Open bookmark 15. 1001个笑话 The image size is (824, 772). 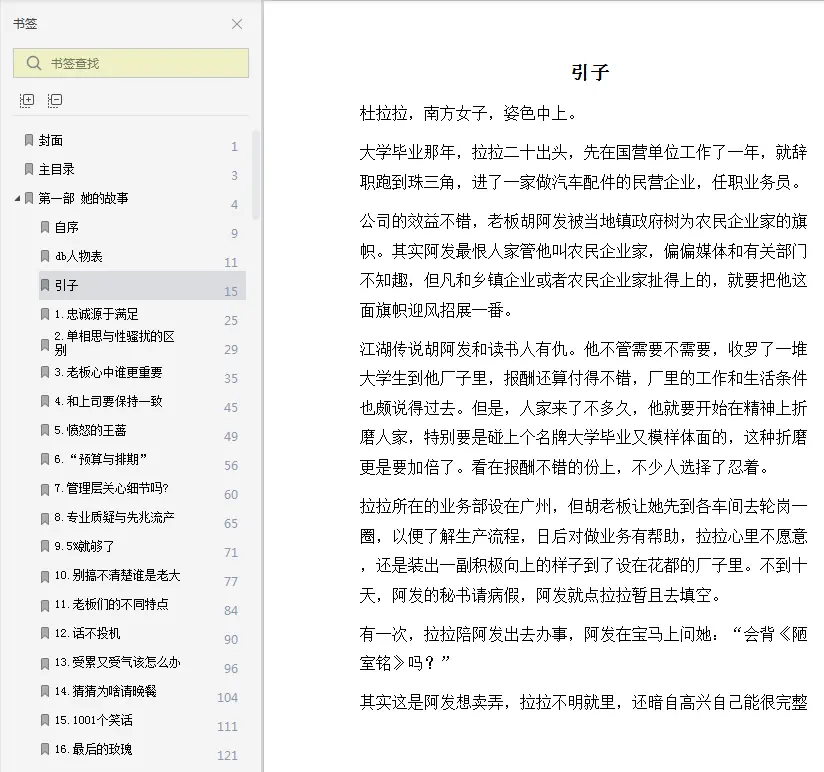tap(94, 720)
